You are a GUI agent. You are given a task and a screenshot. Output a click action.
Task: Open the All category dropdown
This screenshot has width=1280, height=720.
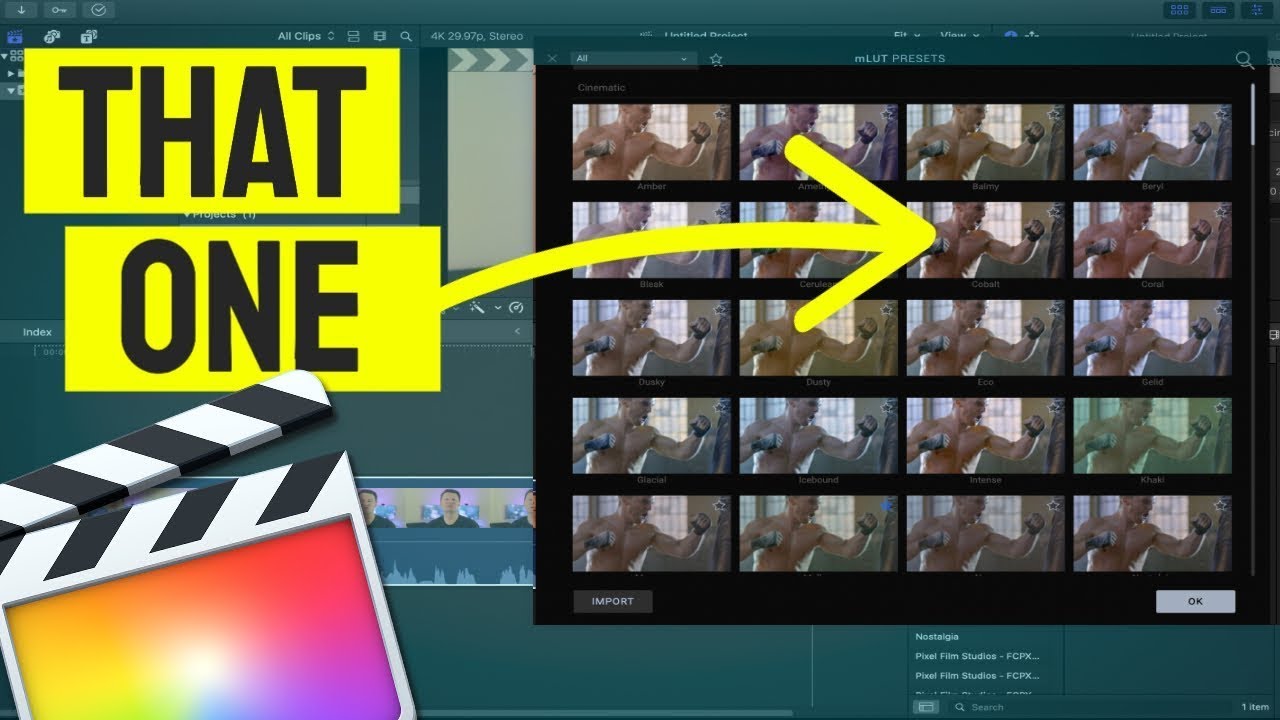click(x=632, y=59)
